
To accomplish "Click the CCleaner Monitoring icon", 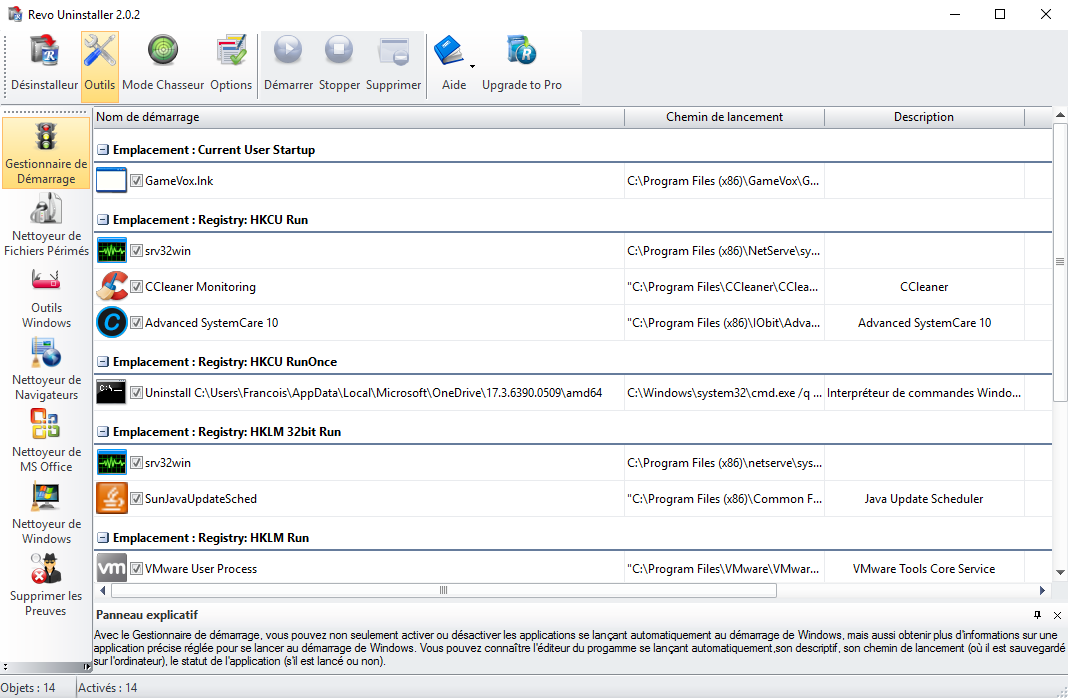I will tap(111, 287).
